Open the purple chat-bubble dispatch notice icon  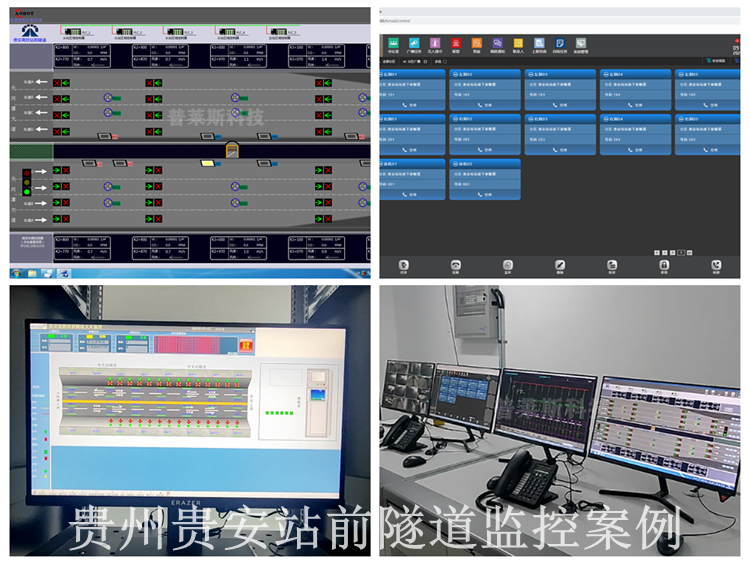click(497, 44)
